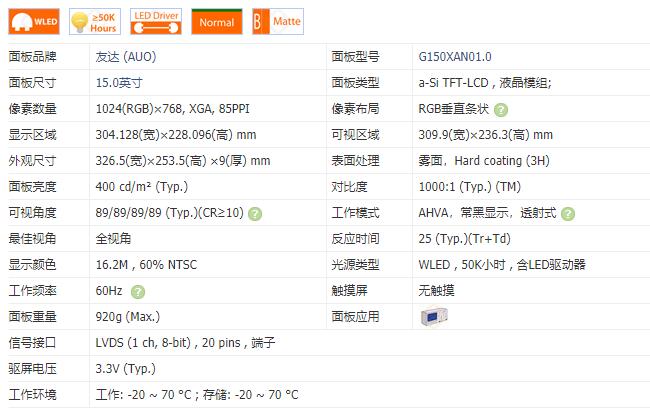
Task: Click the 工作环境 row label
Action: pyautogui.click(x=33, y=395)
